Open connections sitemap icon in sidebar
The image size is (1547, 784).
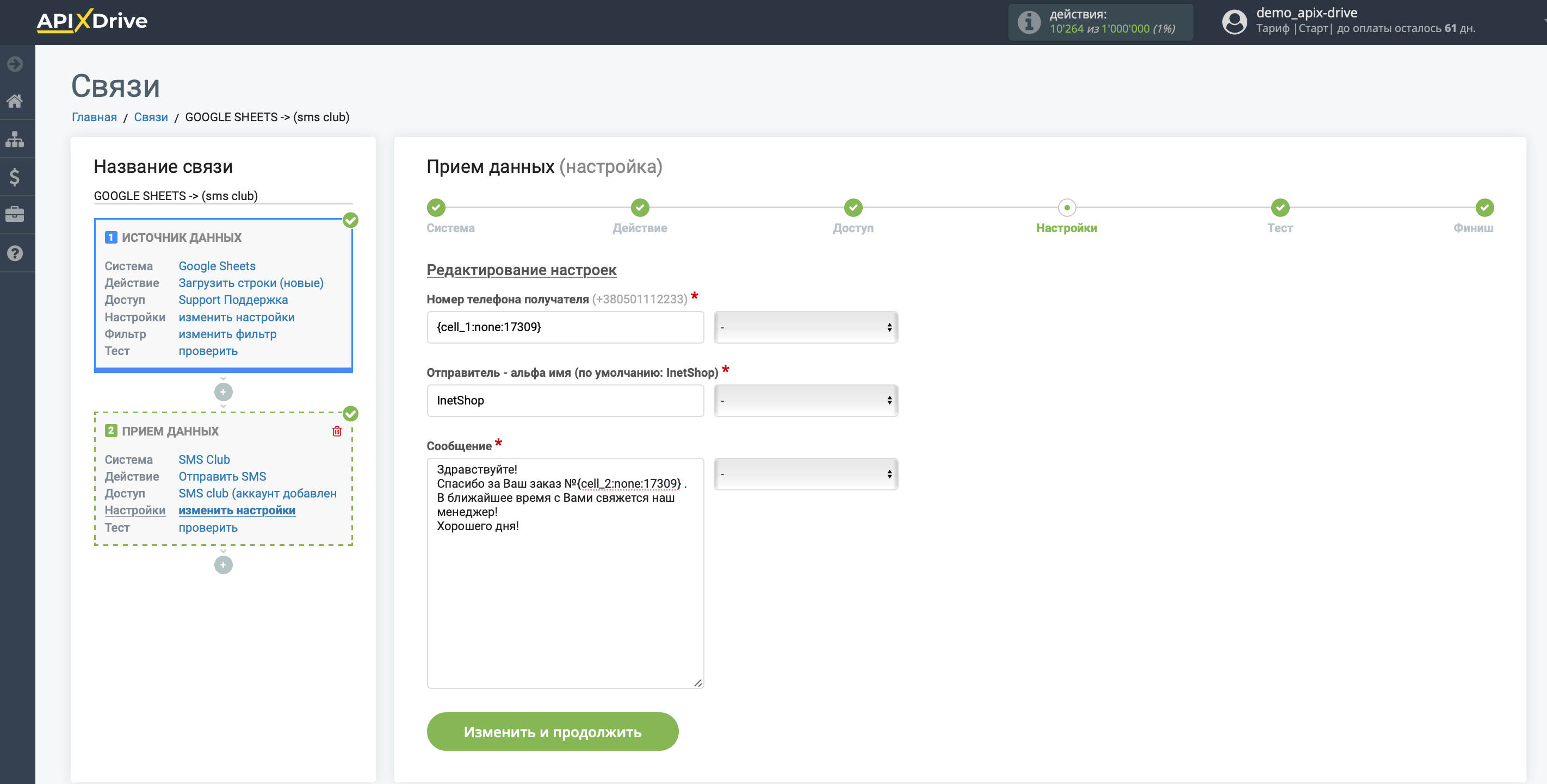(15, 139)
